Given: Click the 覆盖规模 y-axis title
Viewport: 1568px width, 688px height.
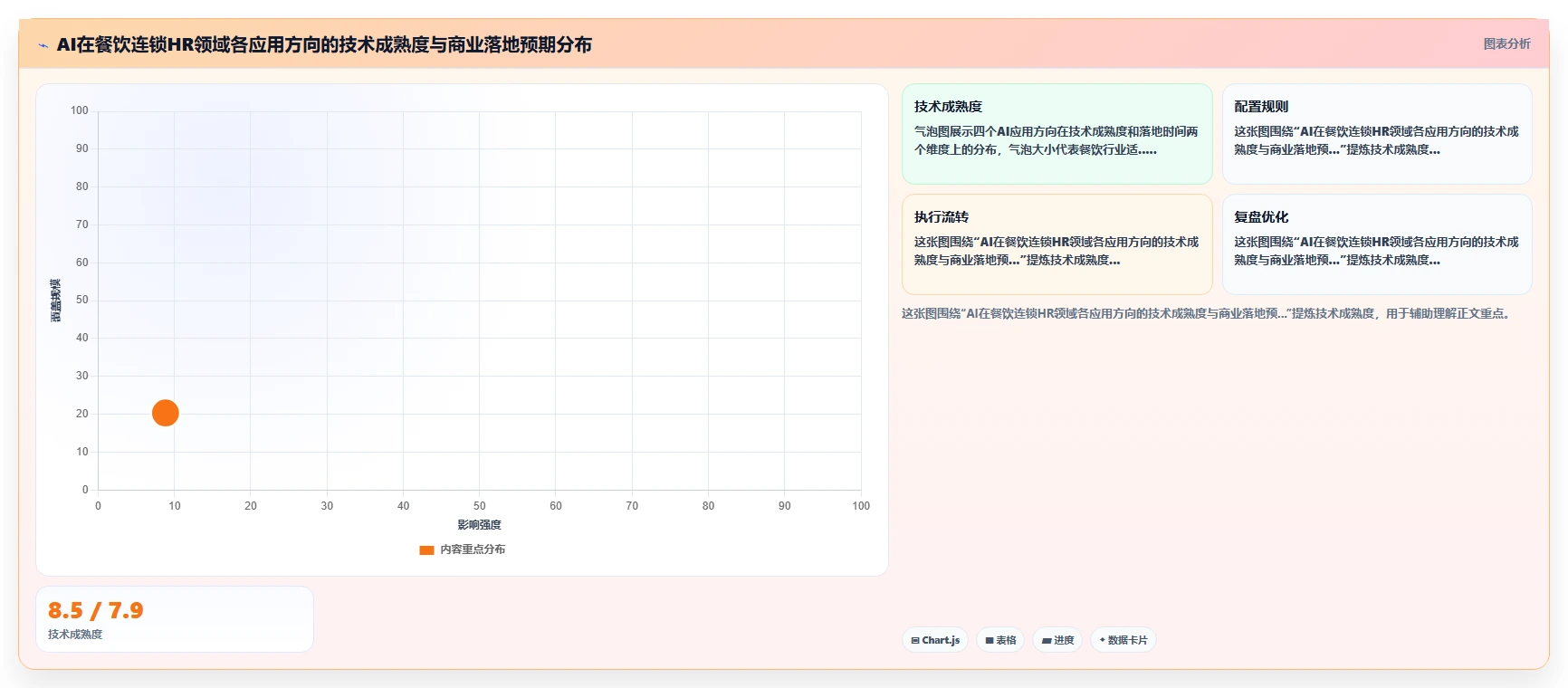Looking at the screenshot, I should 56,301.
